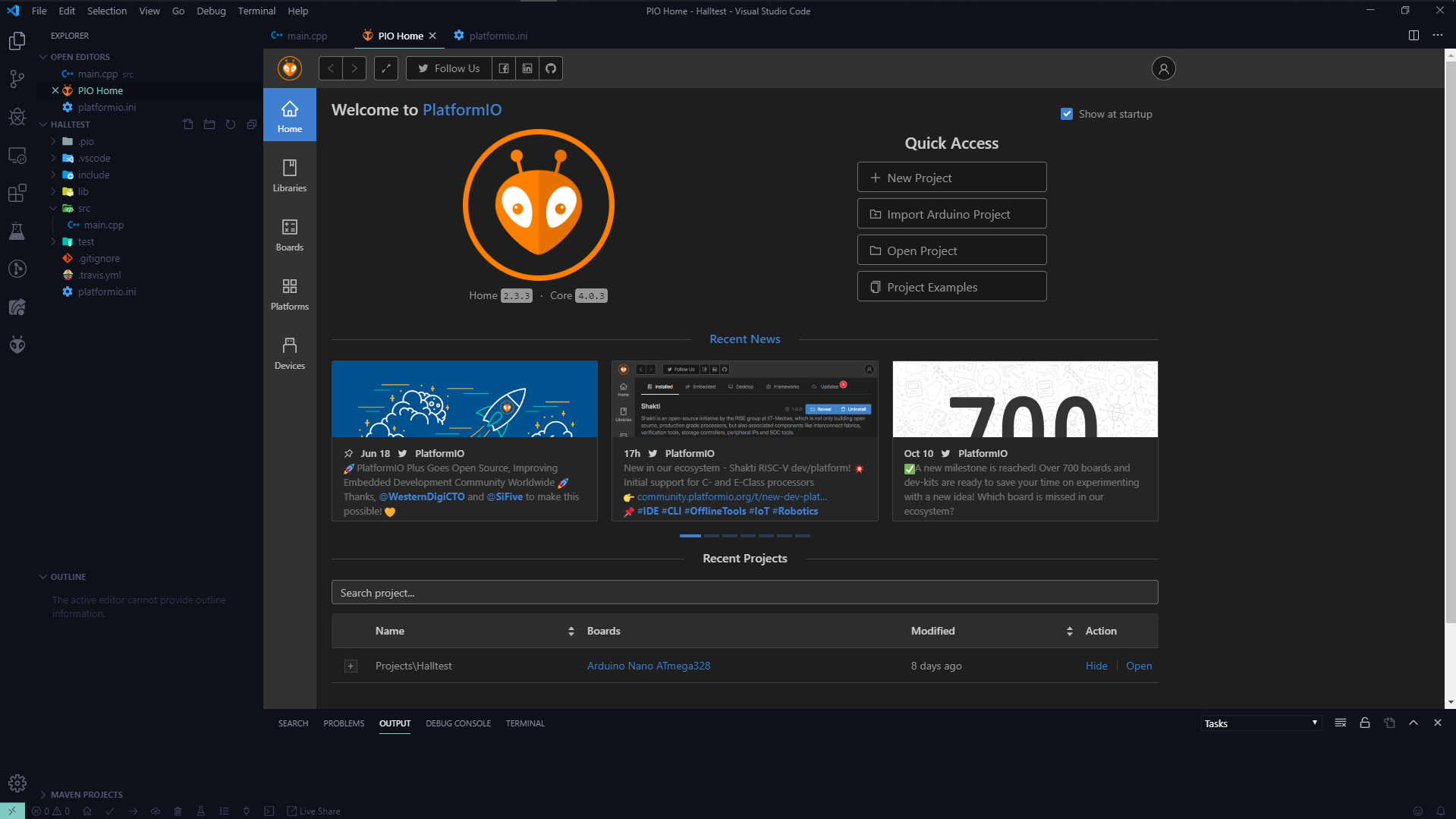Open Remote Explorer icon in activity bar
This screenshot has height=819, width=1456.
tap(17, 155)
